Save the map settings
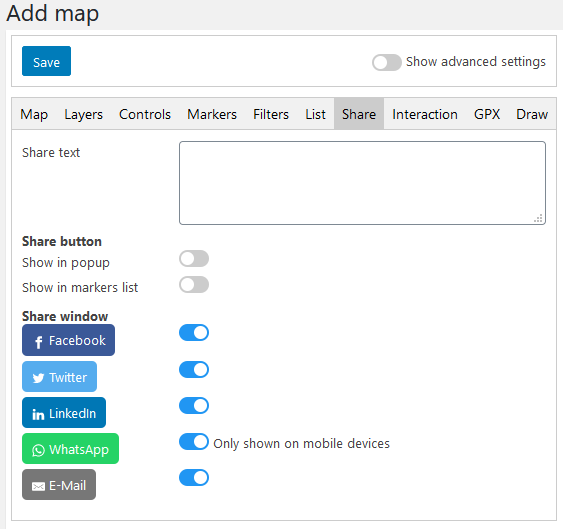 (x=46, y=61)
